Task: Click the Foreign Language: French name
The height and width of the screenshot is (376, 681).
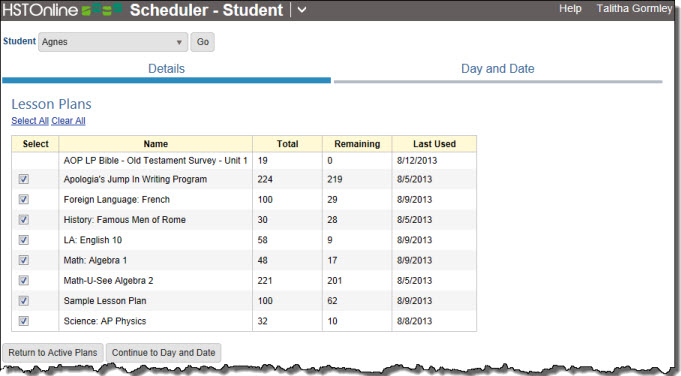Action: [x=116, y=200]
